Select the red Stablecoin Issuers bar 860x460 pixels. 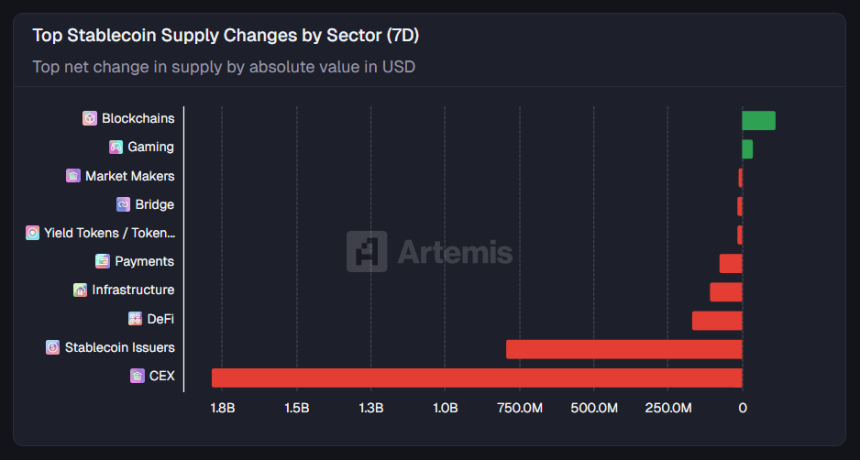[x=623, y=349]
